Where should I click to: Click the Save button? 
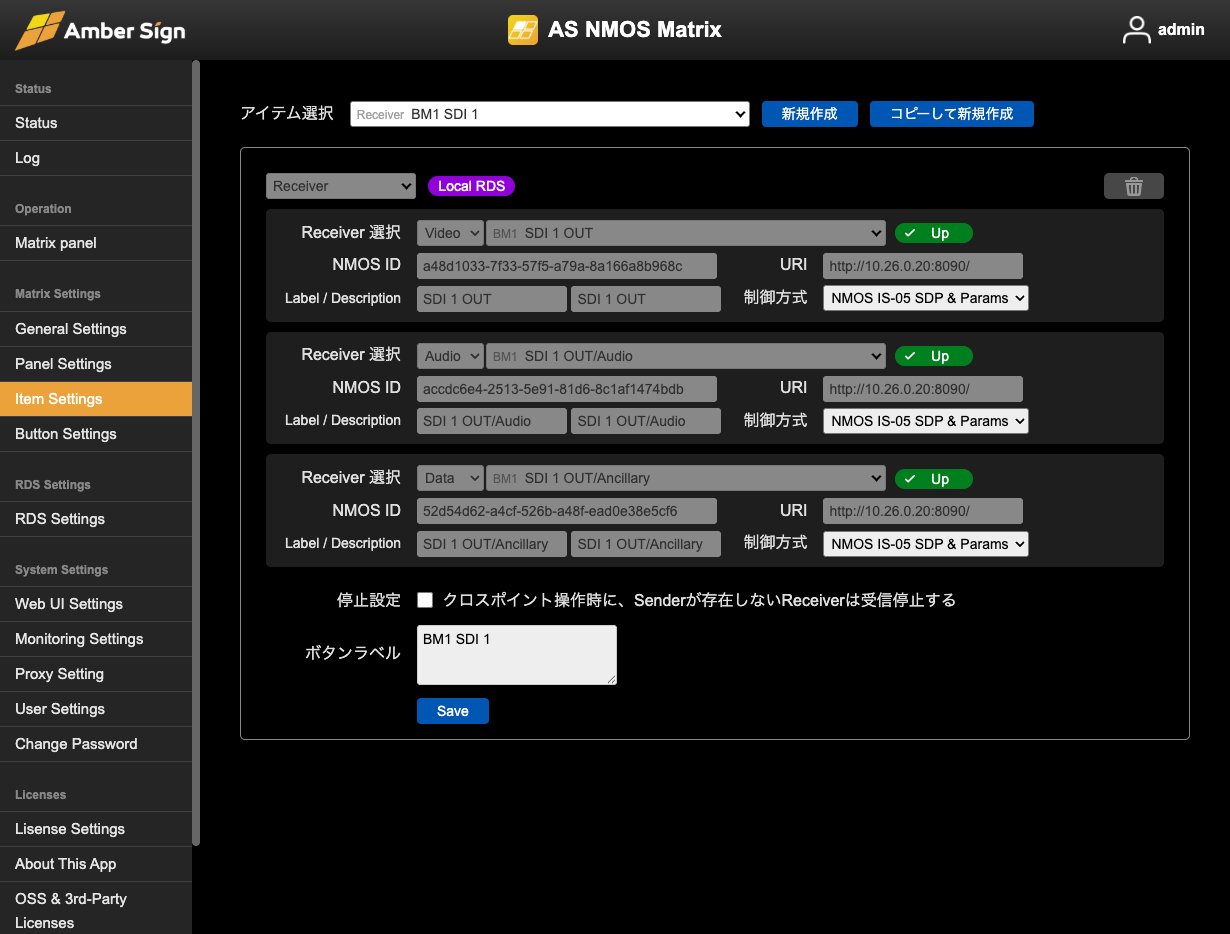click(452, 711)
